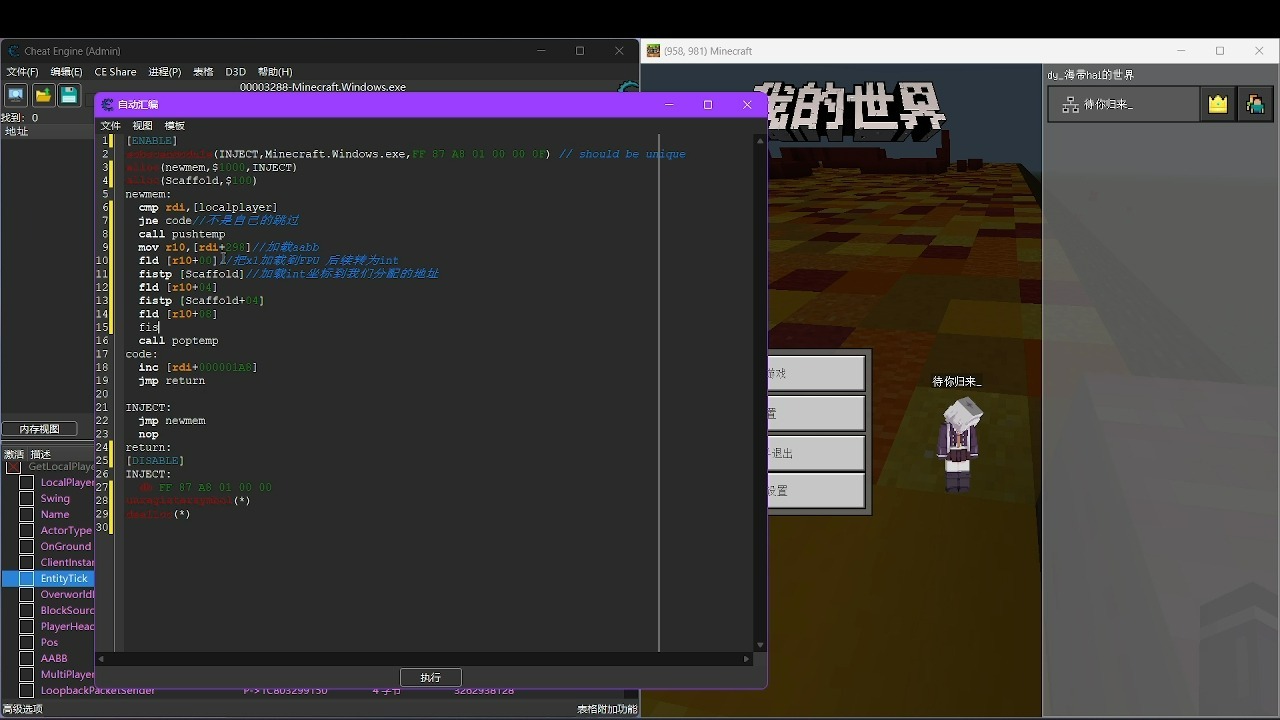Enable the Name entry checkbox
Image resolution: width=1280 pixels, height=720 pixels.
tap(27, 515)
